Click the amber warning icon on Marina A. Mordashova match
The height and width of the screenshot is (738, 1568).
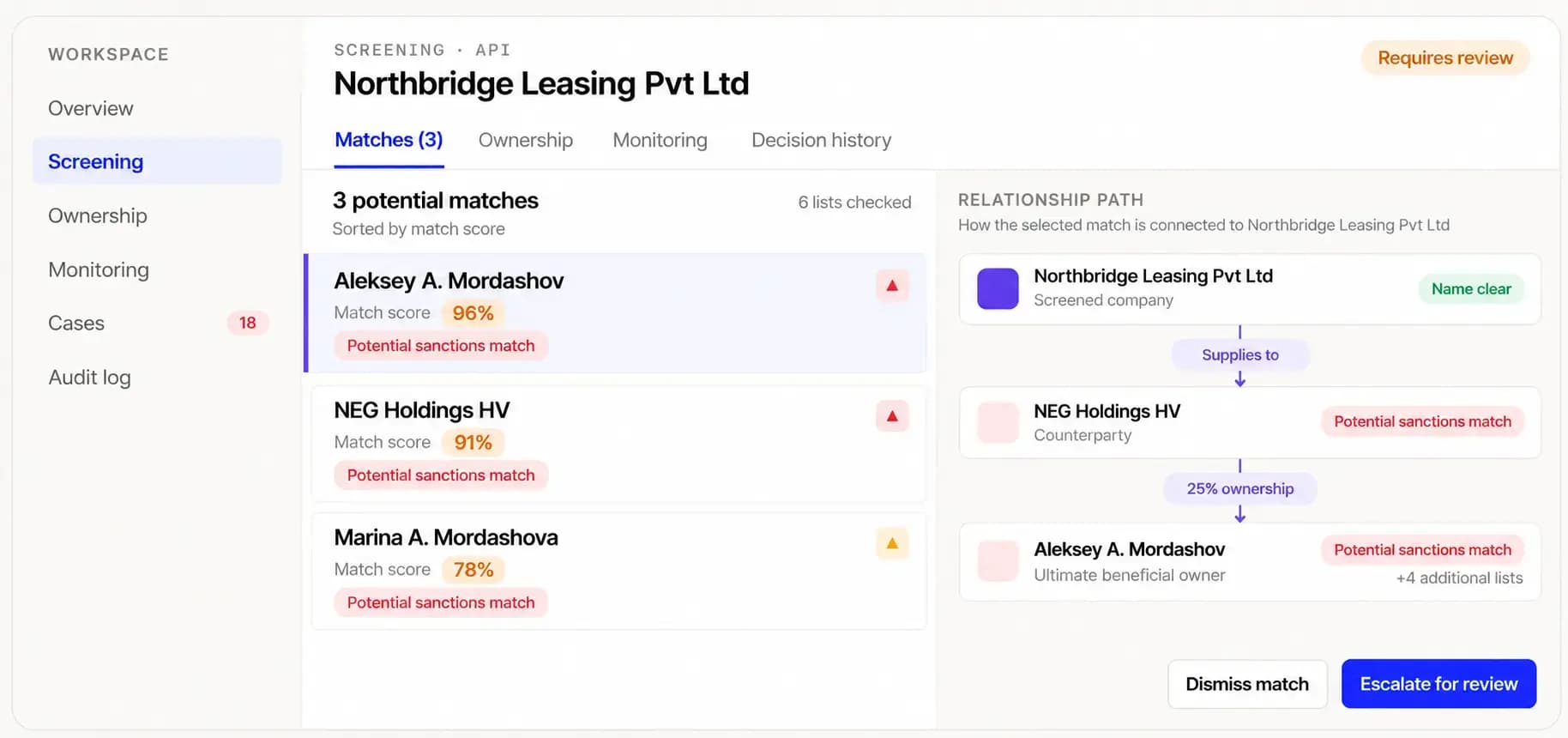(x=892, y=543)
